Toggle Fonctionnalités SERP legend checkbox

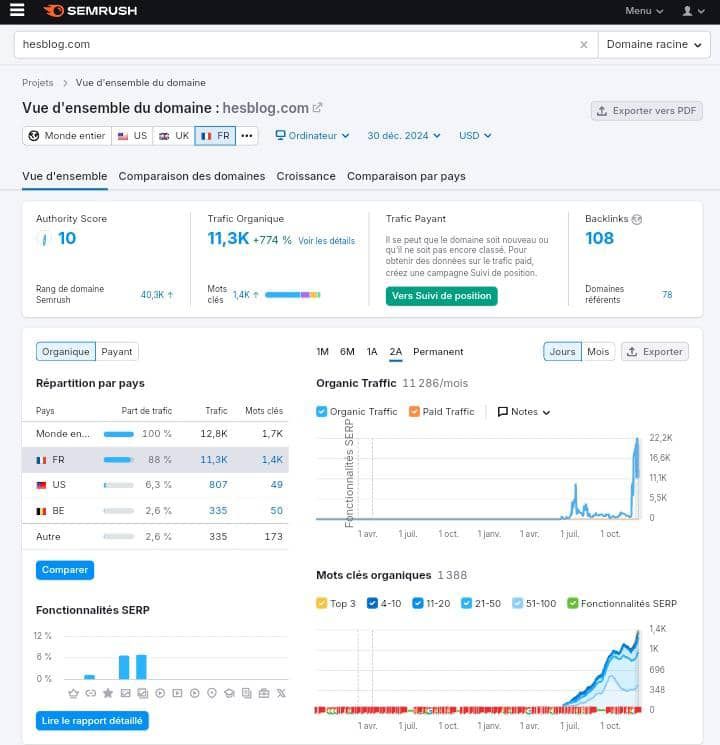point(573,603)
